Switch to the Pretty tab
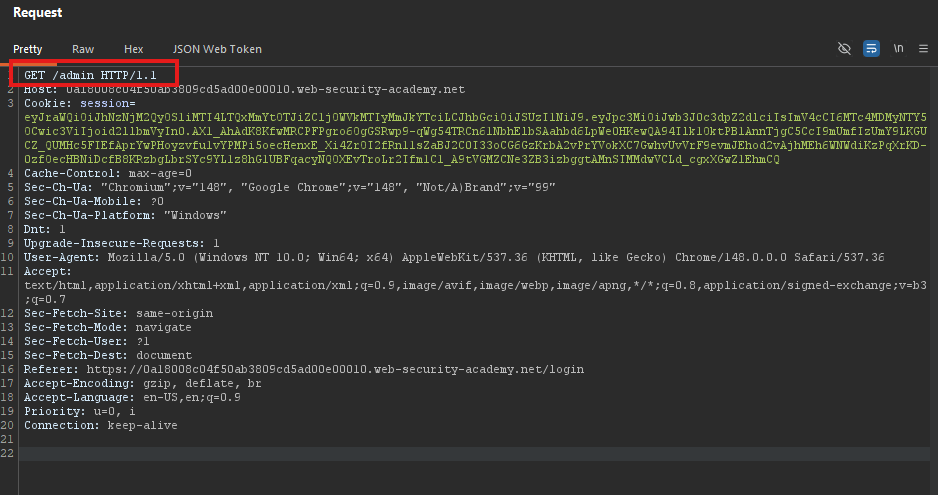Screen dimensions: 938x495 (28, 49)
